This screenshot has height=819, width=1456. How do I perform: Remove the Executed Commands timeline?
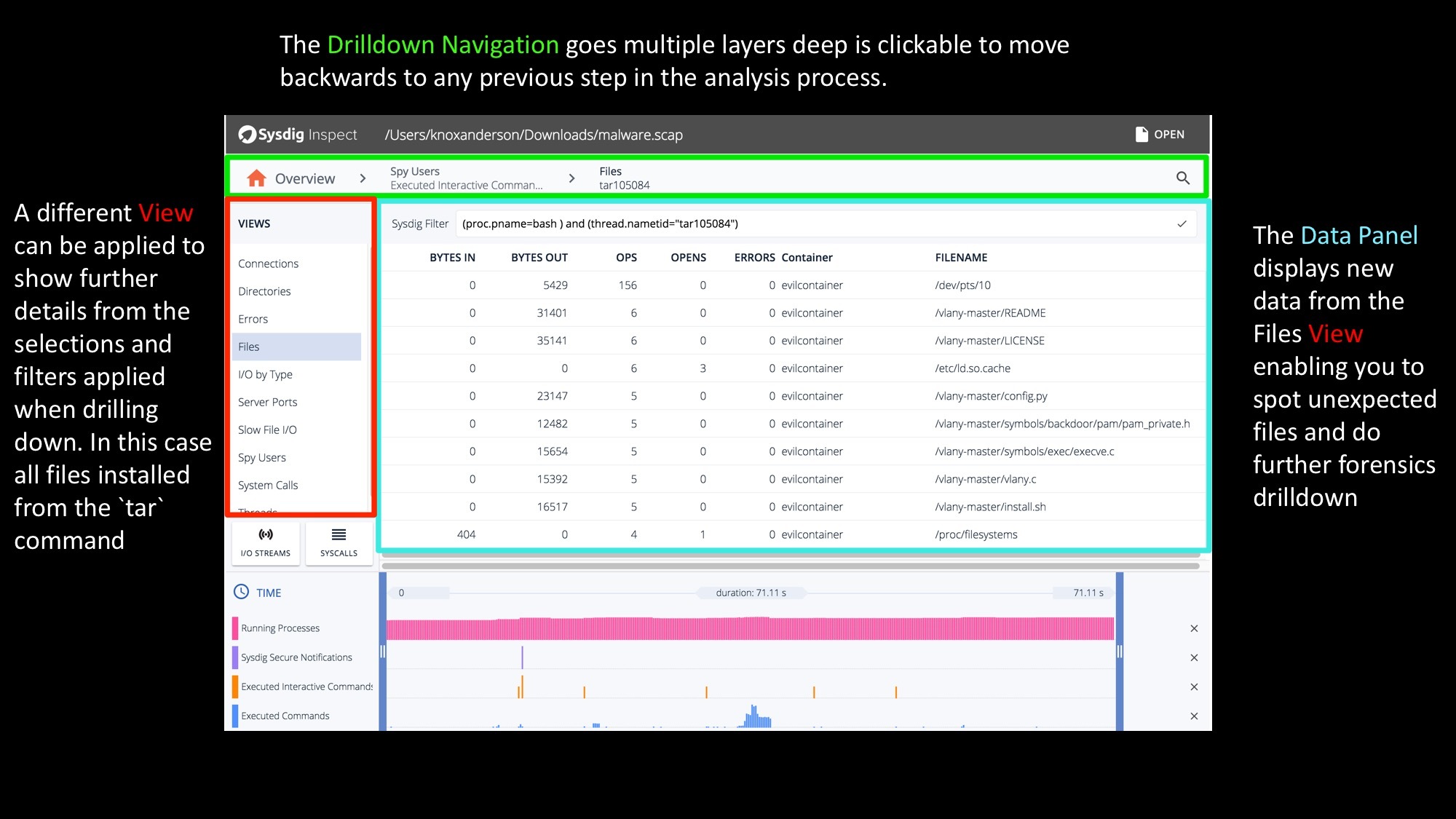coord(1194,716)
